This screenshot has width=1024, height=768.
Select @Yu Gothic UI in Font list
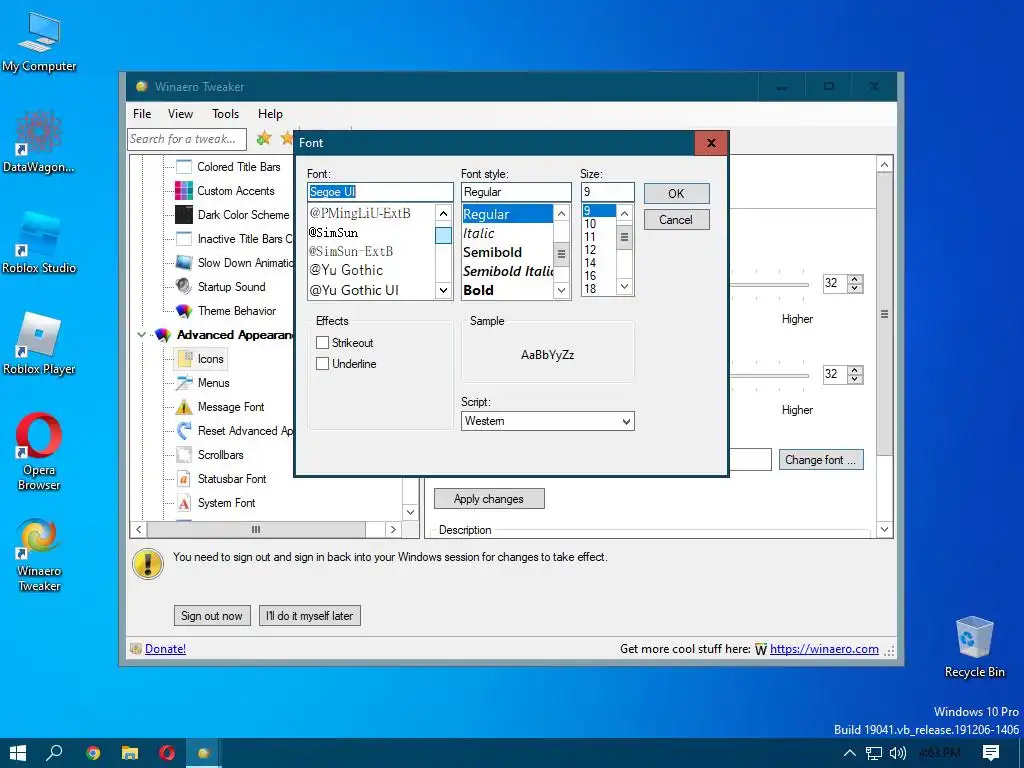(371, 290)
